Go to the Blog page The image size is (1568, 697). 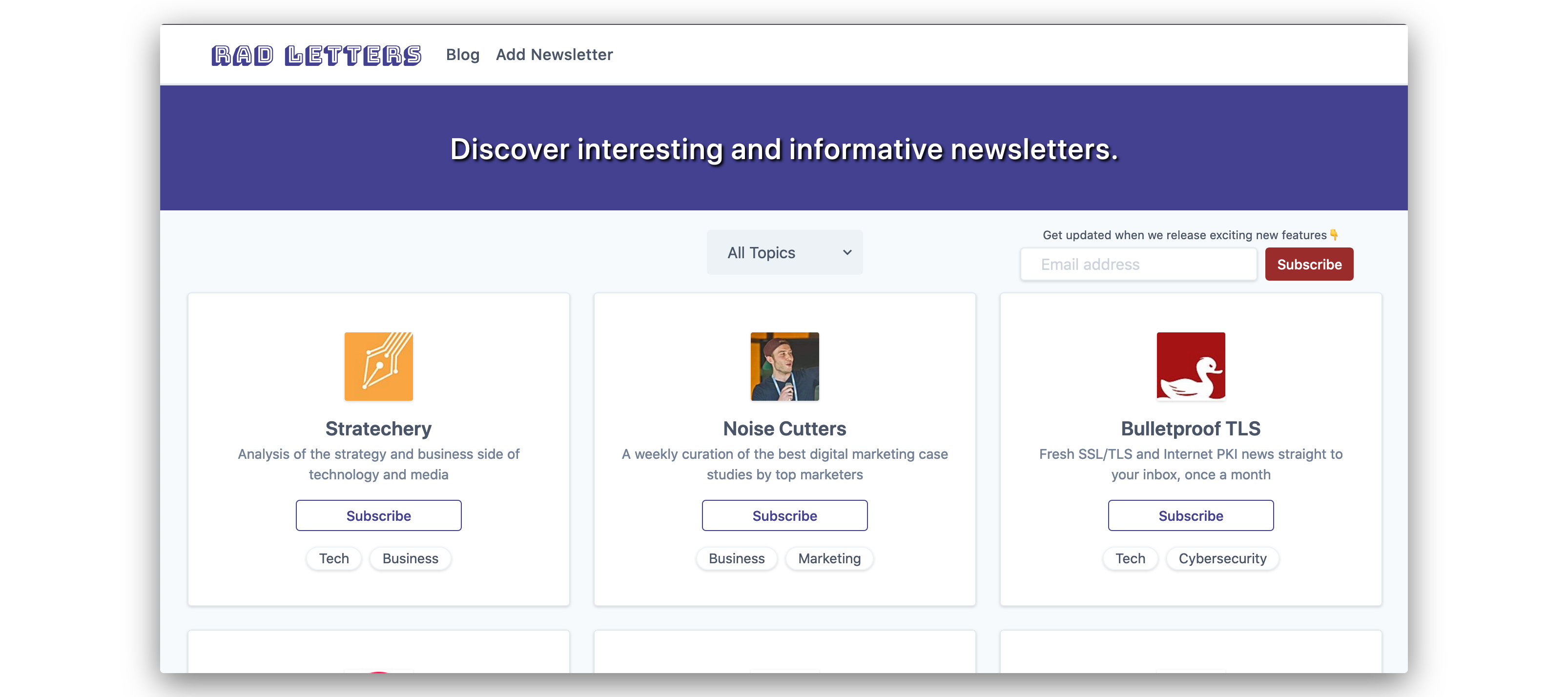[x=463, y=55]
